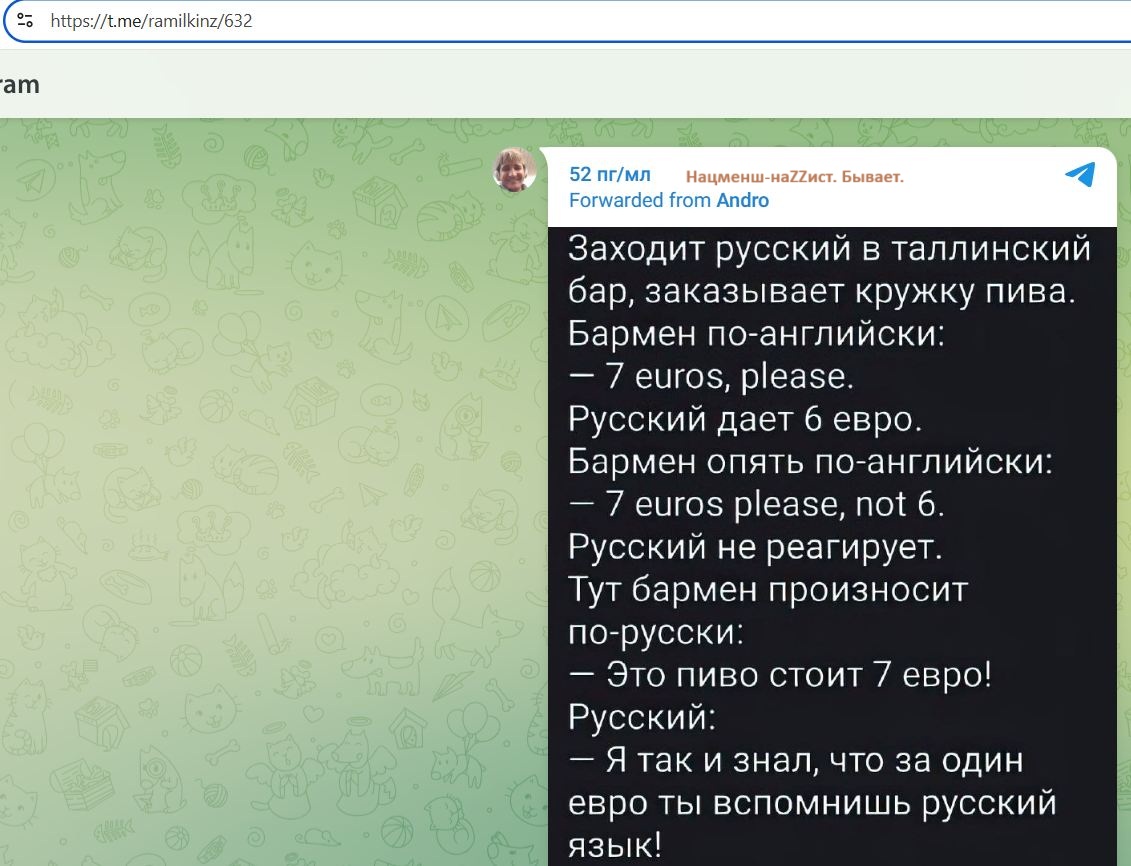This screenshot has height=866, width=1131.
Task: Open the joke image in the post
Action: point(832,546)
